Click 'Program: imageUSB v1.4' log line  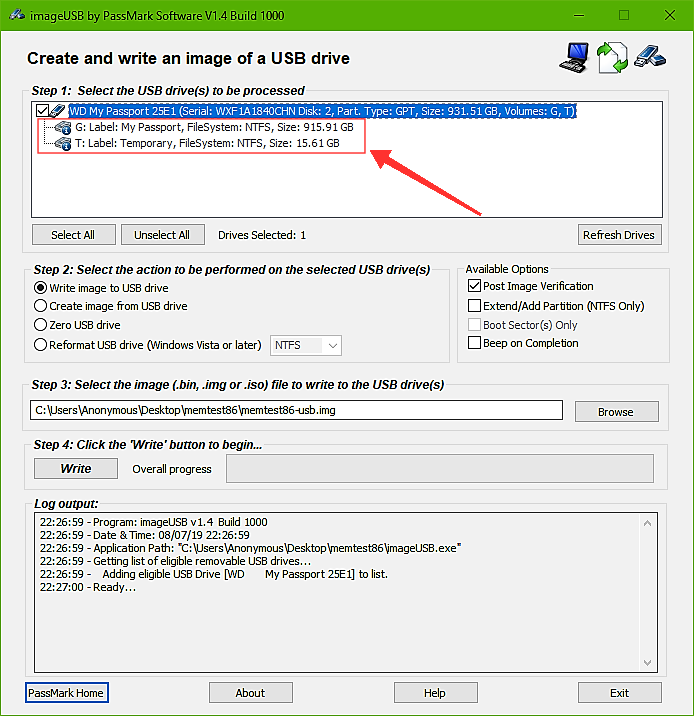[153, 522]
